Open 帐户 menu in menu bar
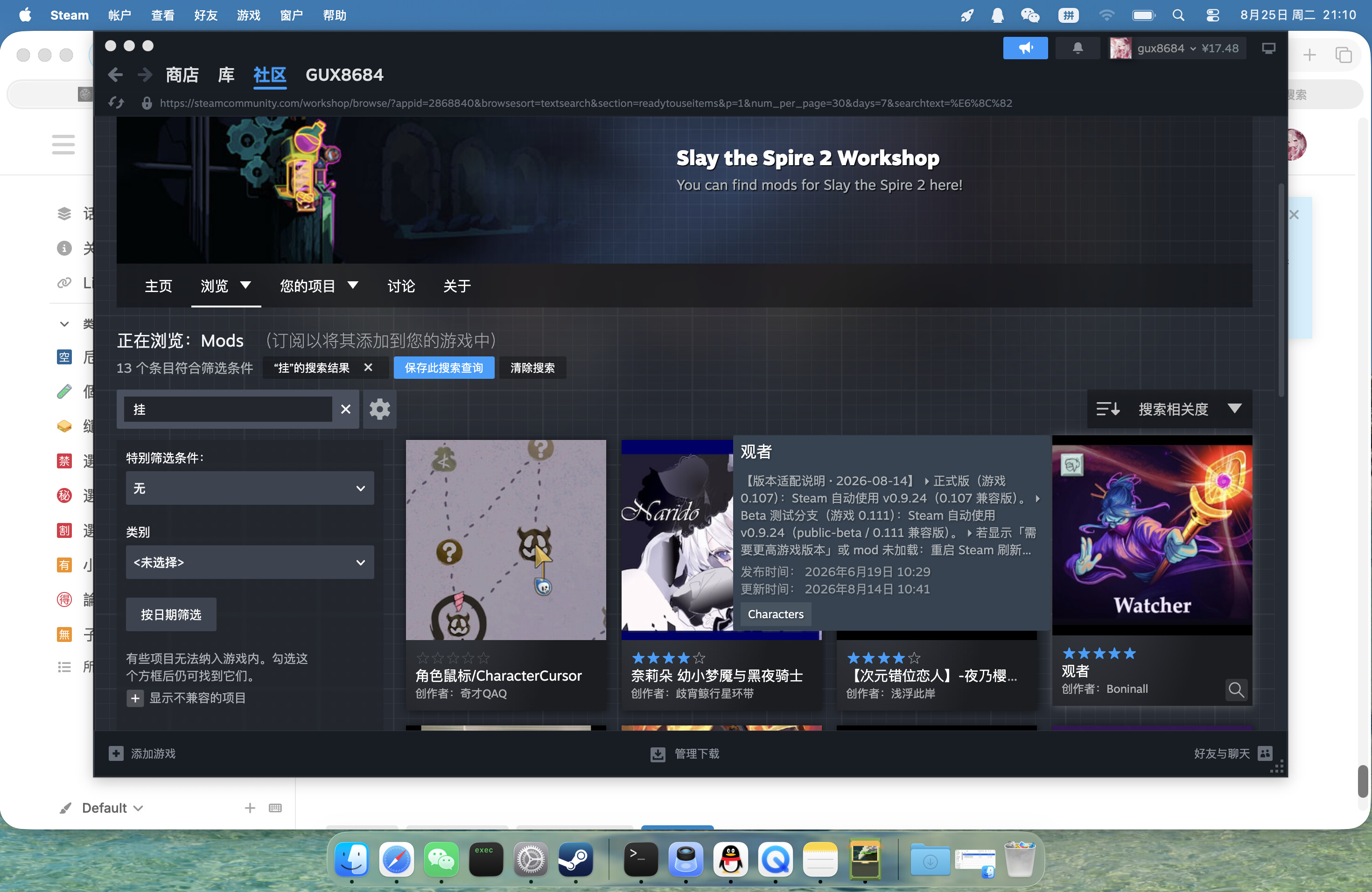Image resolution: width=1372 pixels, height=892 pixels. [120, 15]
